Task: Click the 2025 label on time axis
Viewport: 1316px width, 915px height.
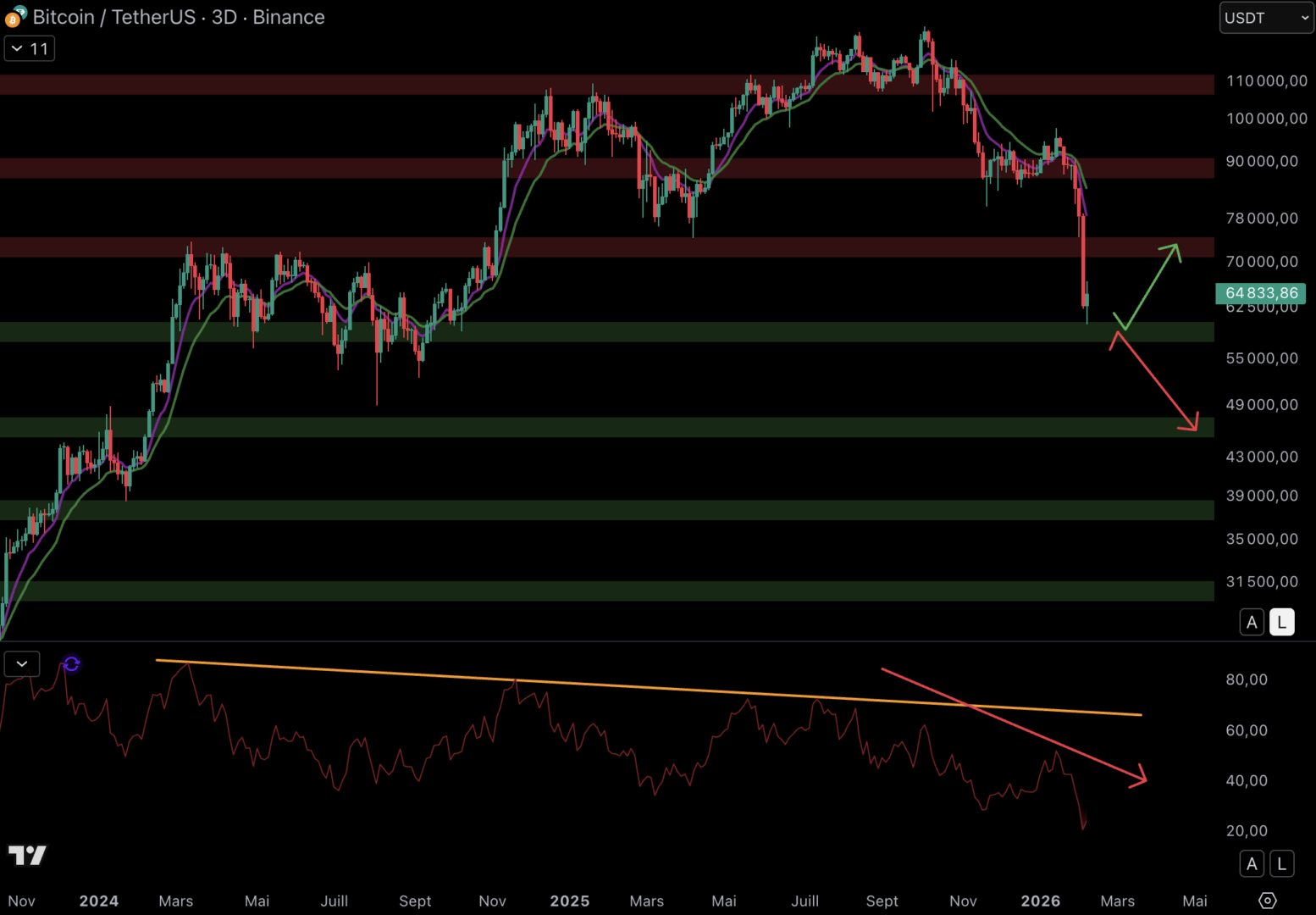Action: click(569, 901)
